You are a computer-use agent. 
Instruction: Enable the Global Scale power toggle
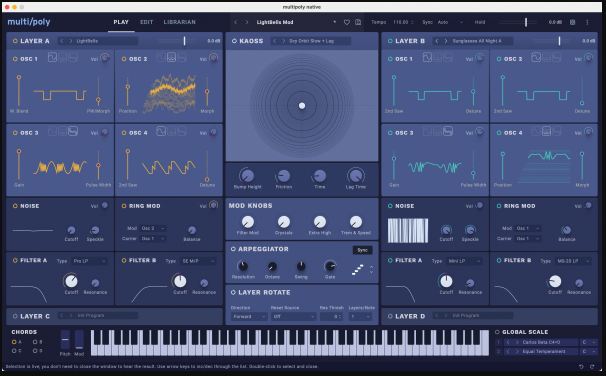point(497,332)
